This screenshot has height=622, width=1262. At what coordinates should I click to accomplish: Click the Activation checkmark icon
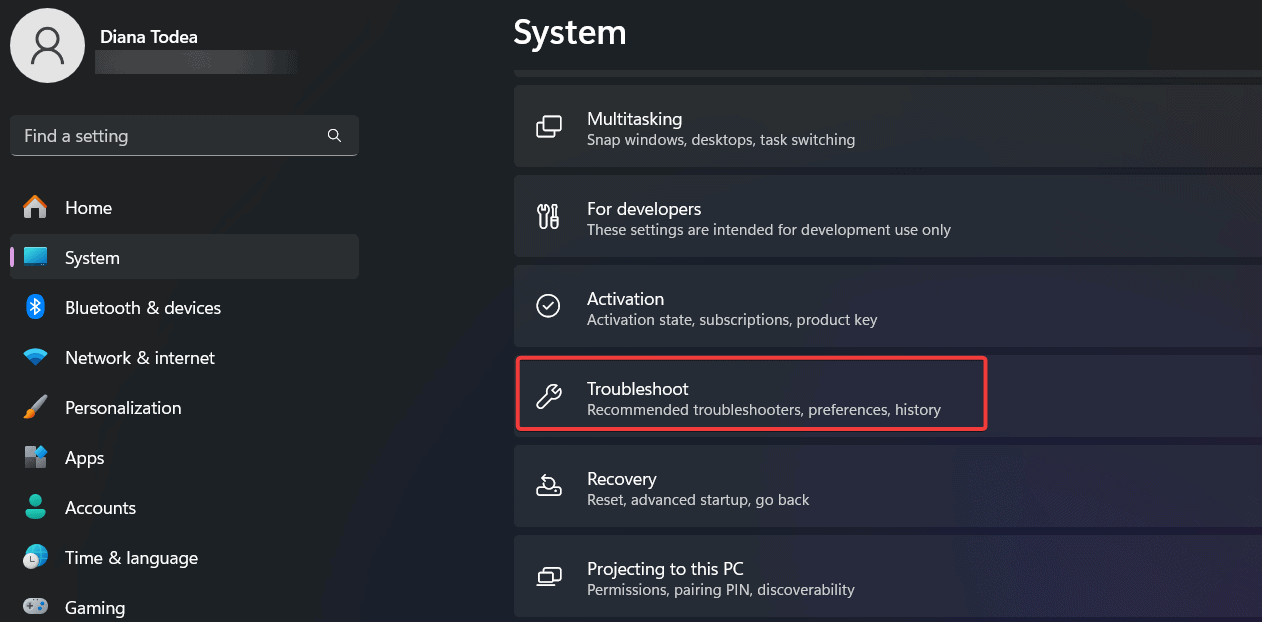coord(549,307)
